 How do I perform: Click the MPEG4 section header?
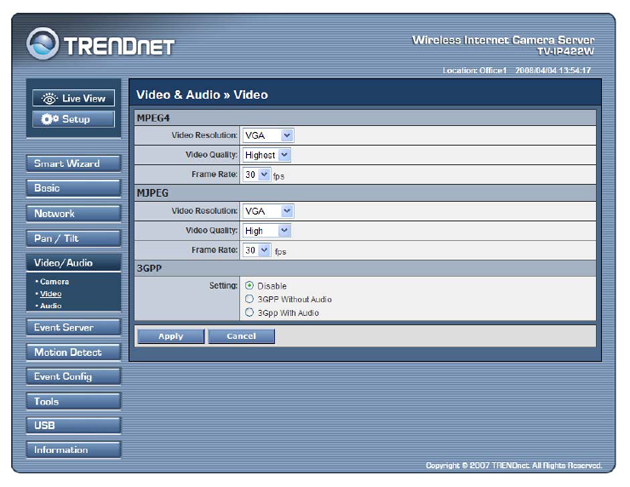coord(365,118)
